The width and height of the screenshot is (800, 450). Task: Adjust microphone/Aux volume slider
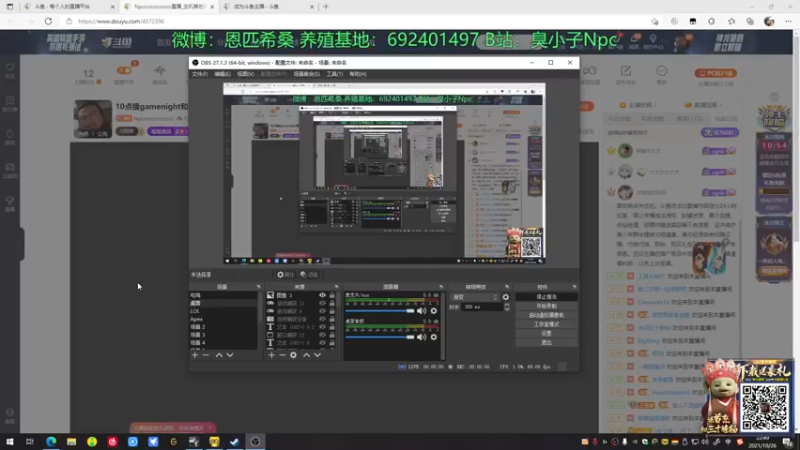(x=380, y=311)
